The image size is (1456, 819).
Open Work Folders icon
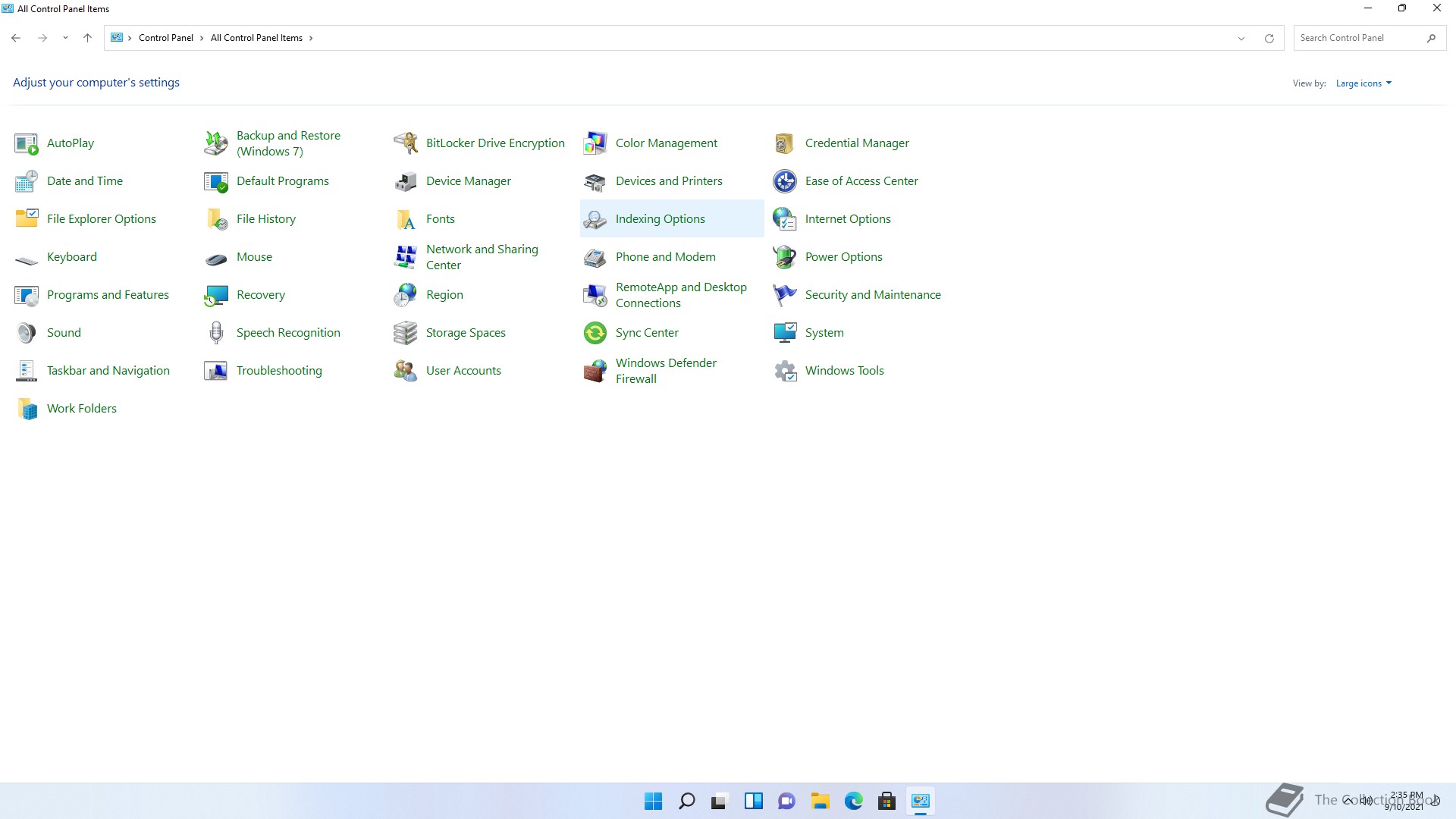coord(27,409)
